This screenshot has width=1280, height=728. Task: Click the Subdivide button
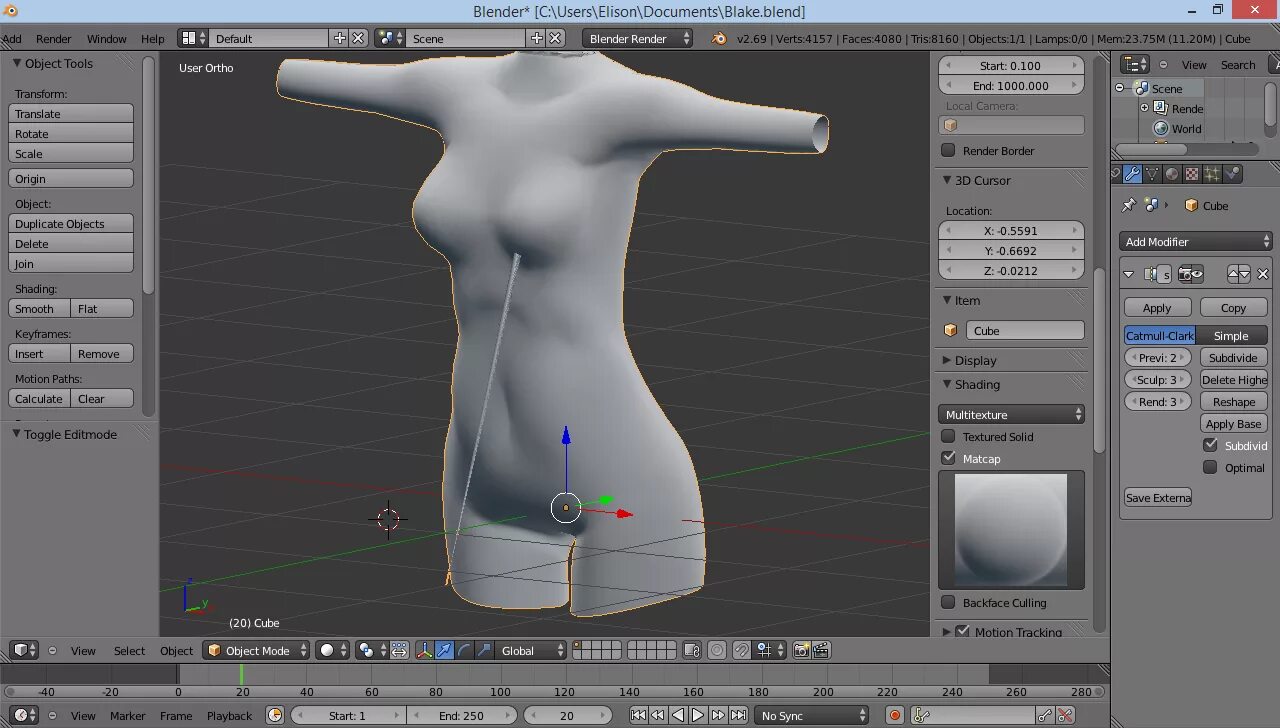pyautogui.click(x=1233, y=357)
